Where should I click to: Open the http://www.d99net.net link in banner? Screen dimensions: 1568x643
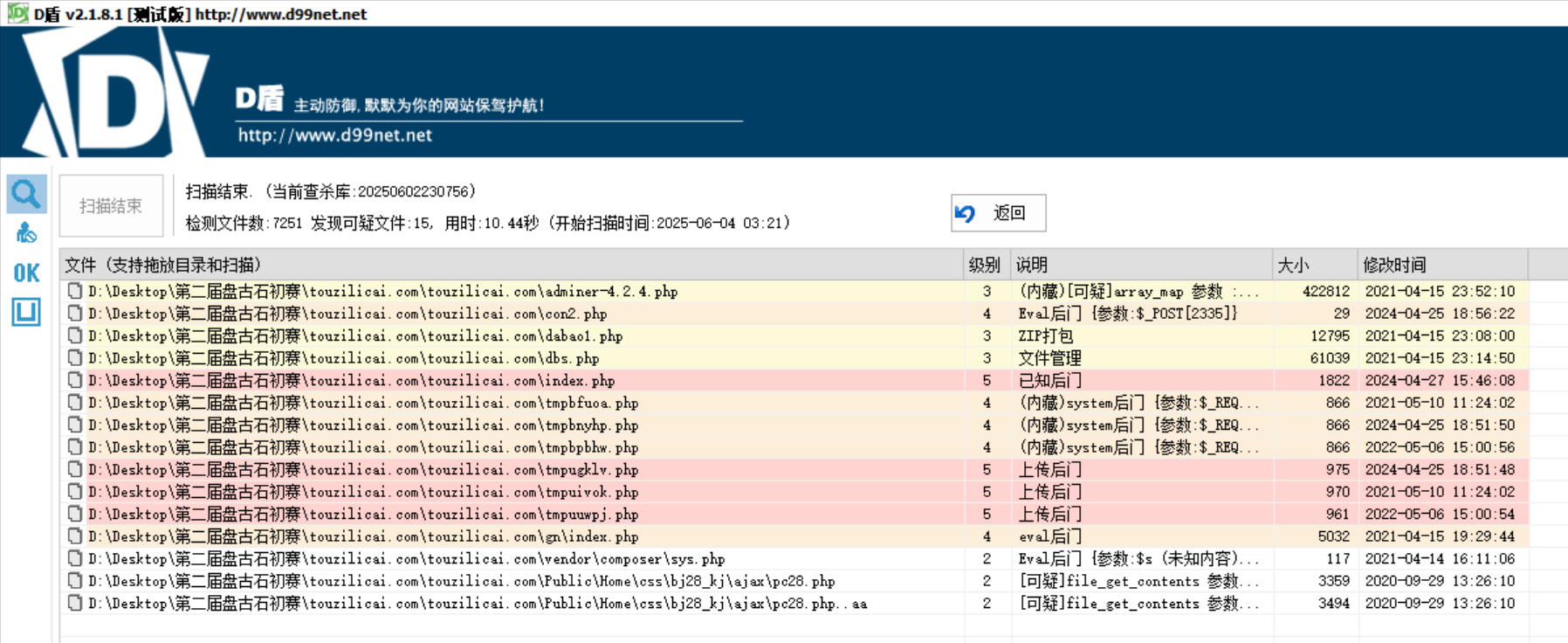(x=335, y=135)
